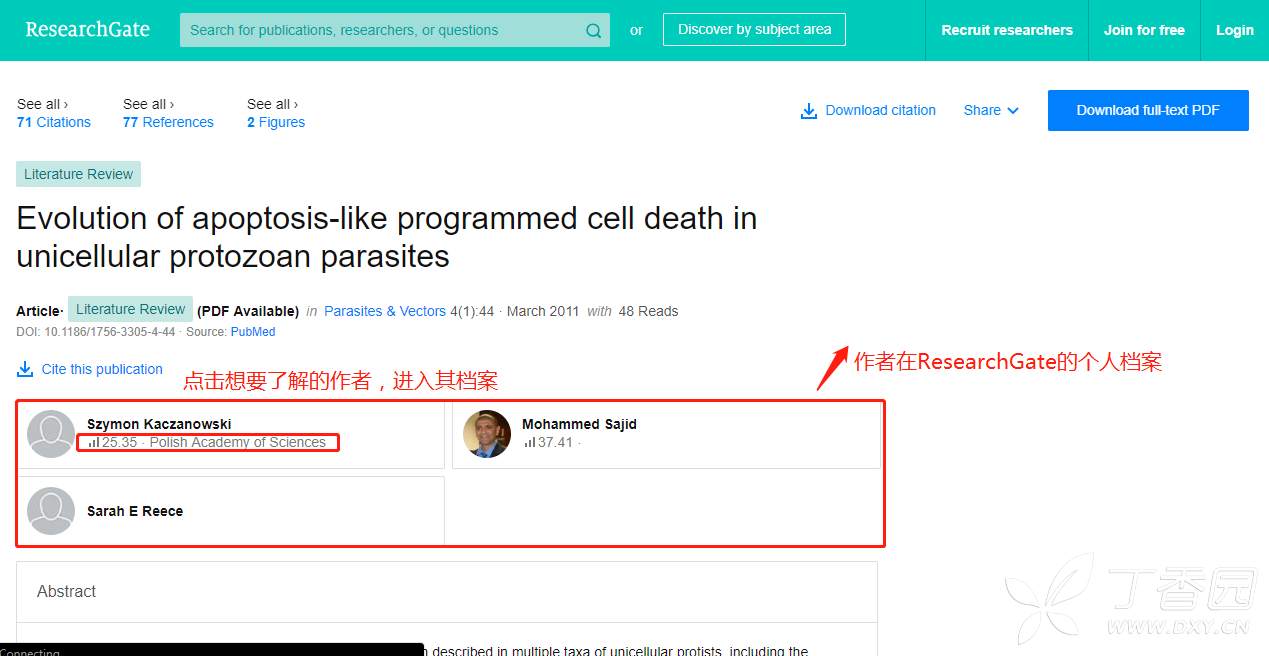Click the Cite this publication icon
Screen dimensions: 1269x656
click(25, 370)
